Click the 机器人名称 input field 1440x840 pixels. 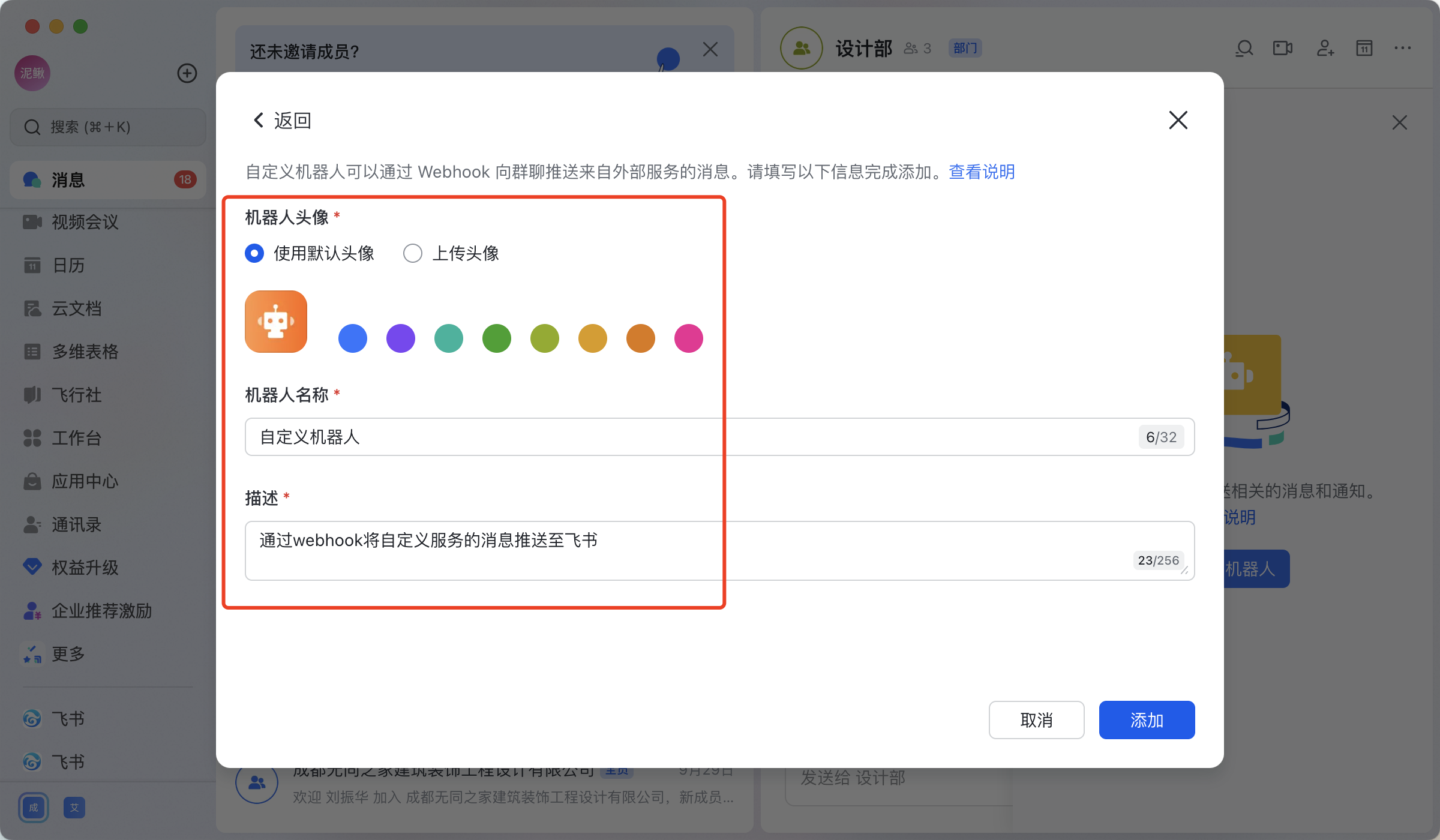click(x=690, y=437)
